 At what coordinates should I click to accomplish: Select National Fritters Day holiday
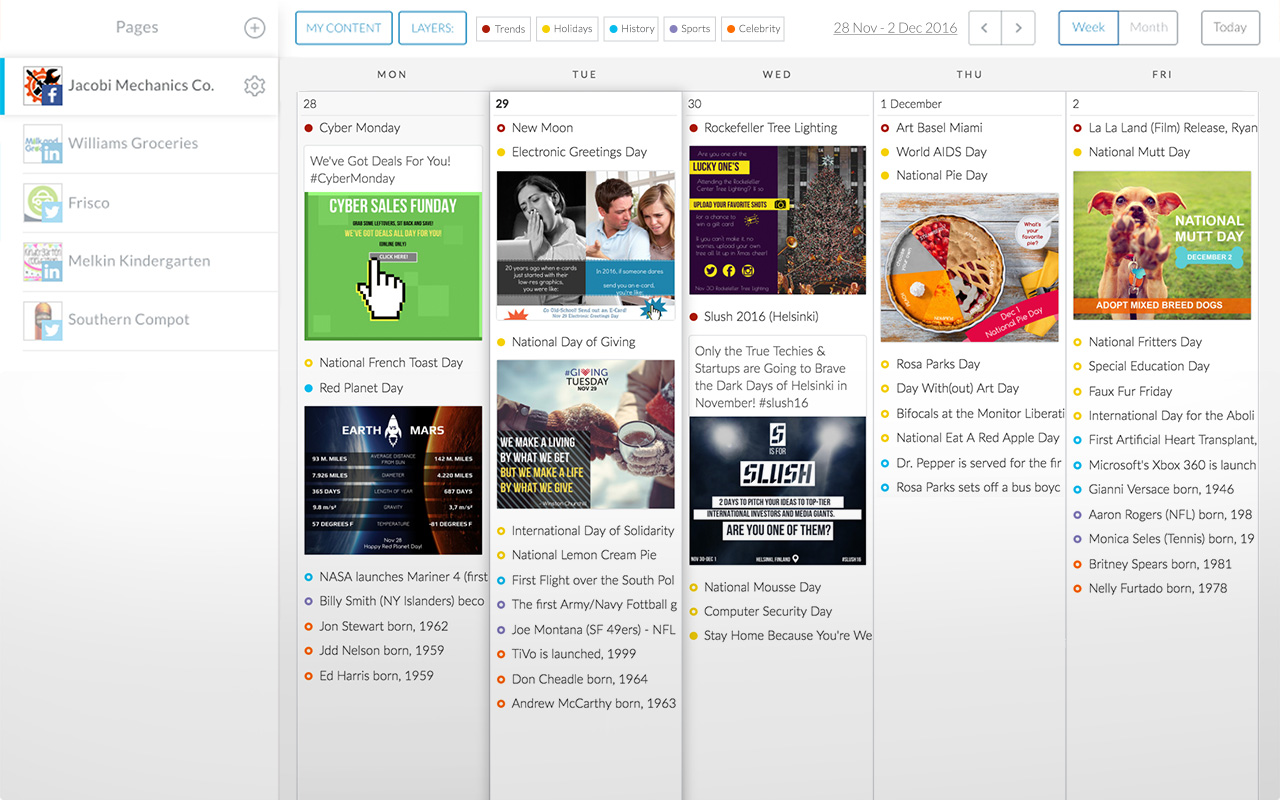pos(1145,342)
